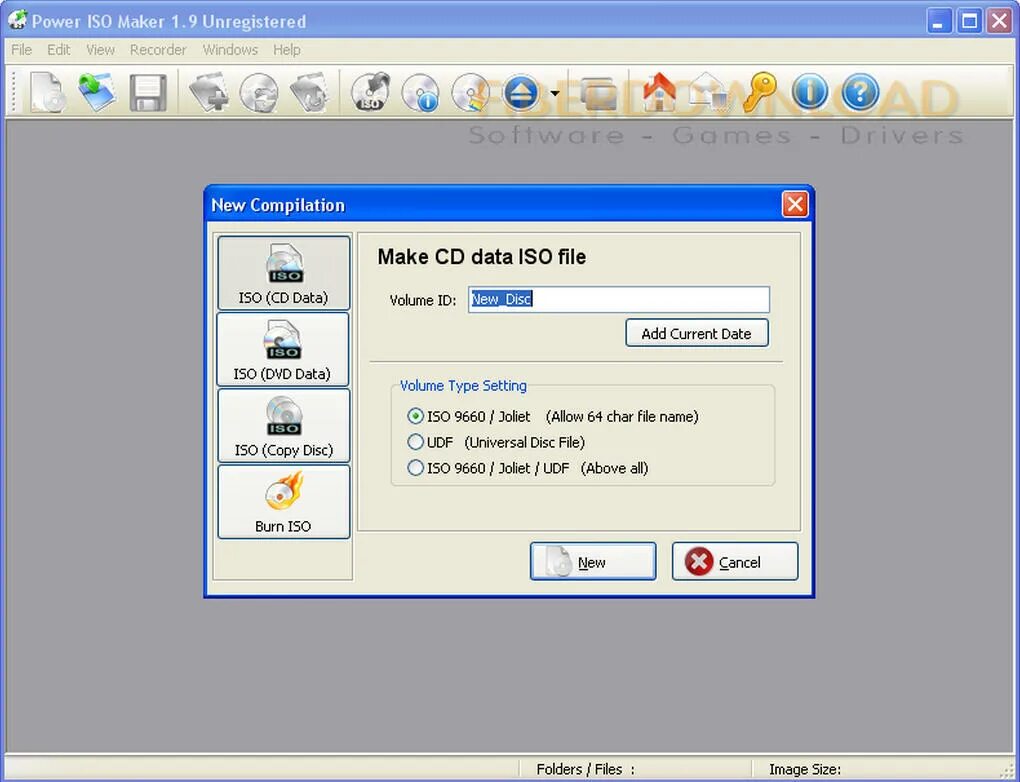Click the Disc information toolbar icon
This screenshot has width=1020, height=782.
420,93
